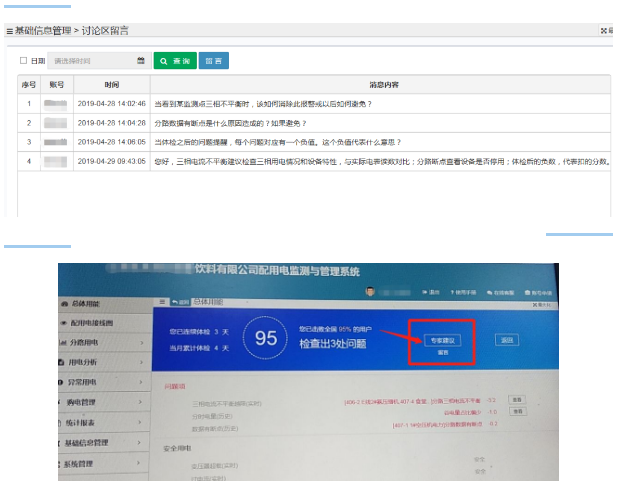
Task: Click the 专家建议 button in the banner
Action: click(438, 340)
